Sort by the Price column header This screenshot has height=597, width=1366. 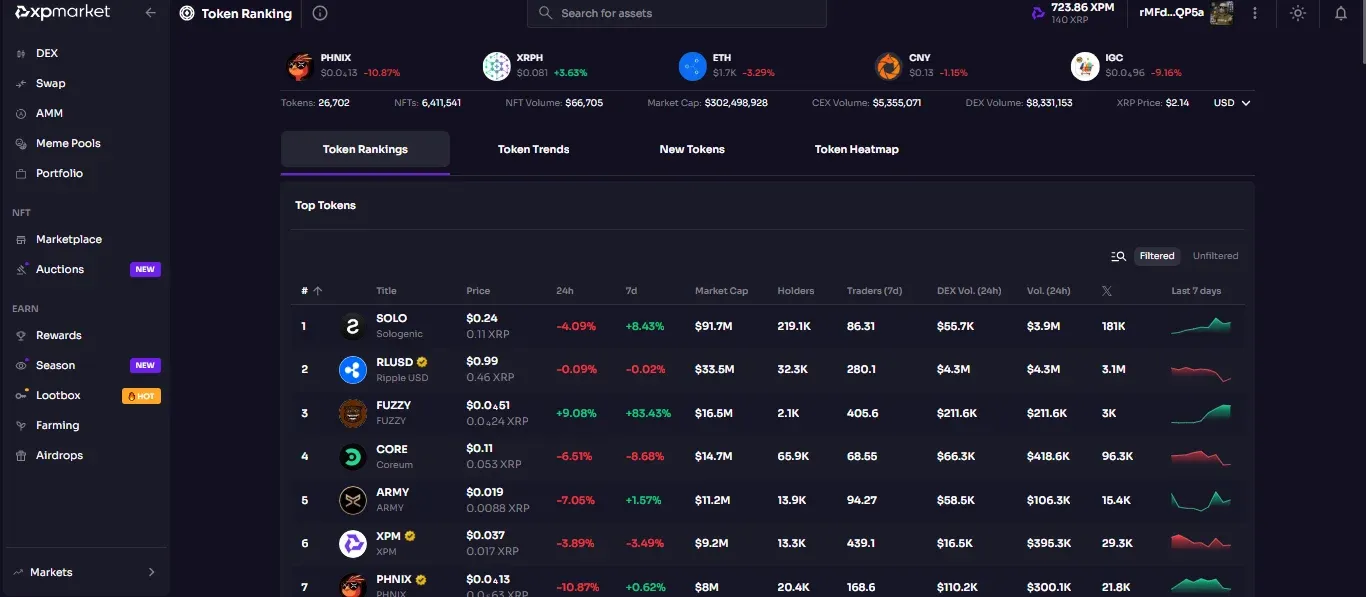click(x=478, y=291)
